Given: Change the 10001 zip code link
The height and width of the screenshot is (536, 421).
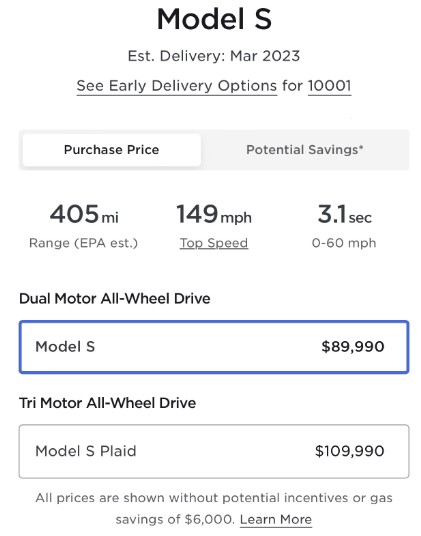Looking at the screenshot, I should pyautogui.click(x=329, y=86).
